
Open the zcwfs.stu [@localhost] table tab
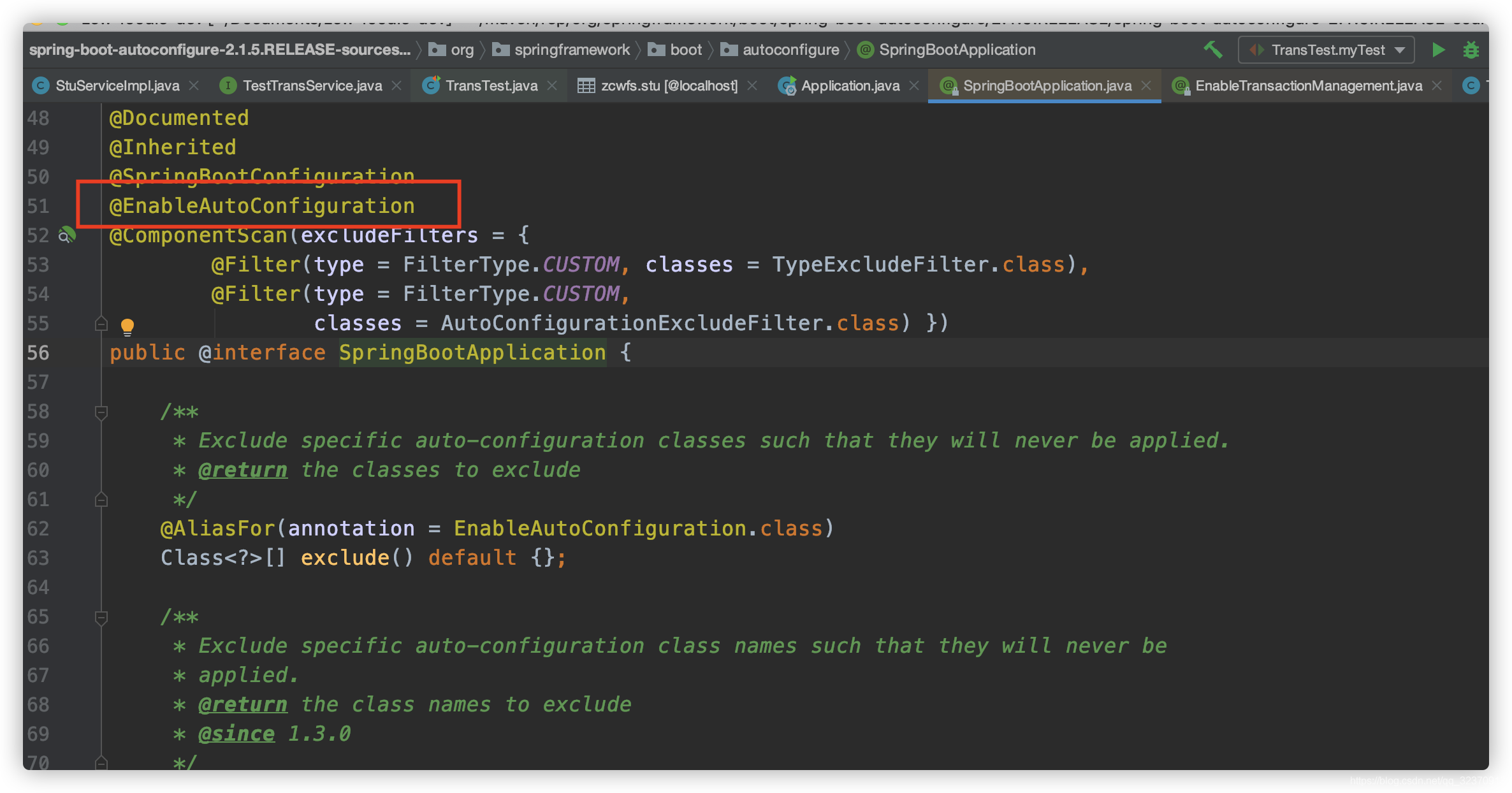(x=669, y=85)
